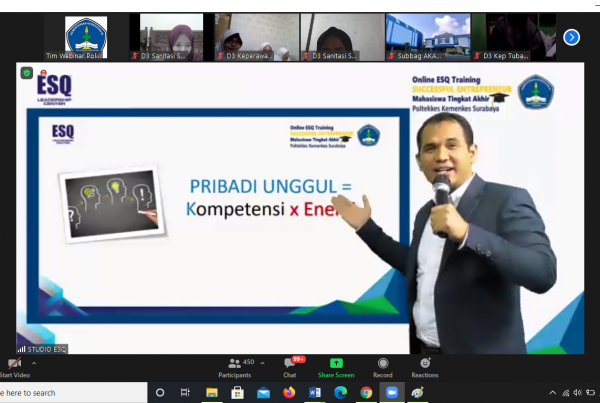This screenshot has width=600, height=403.
Task: Expand the Start Video options arrow
Action: pos(34,363)
